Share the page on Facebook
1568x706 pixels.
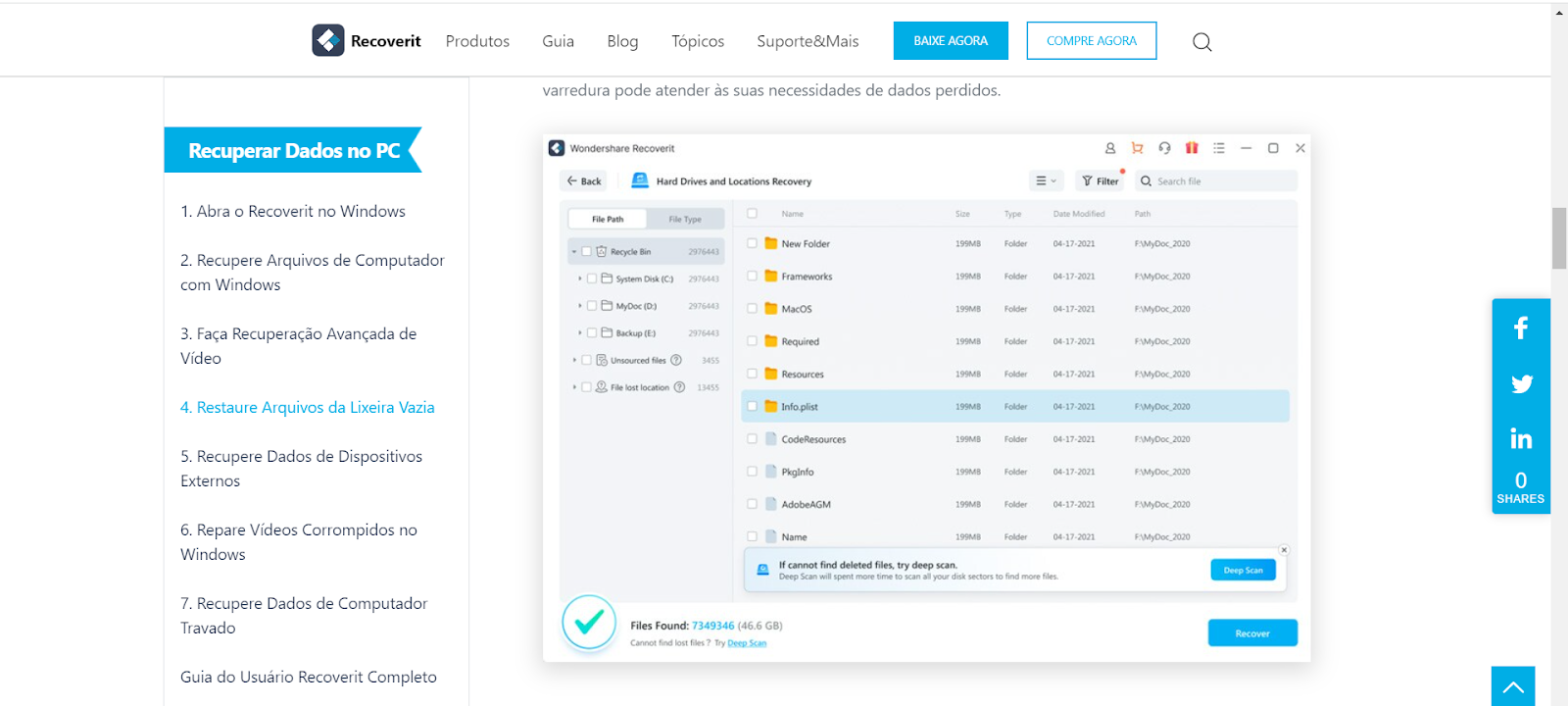coord(1521,328)
